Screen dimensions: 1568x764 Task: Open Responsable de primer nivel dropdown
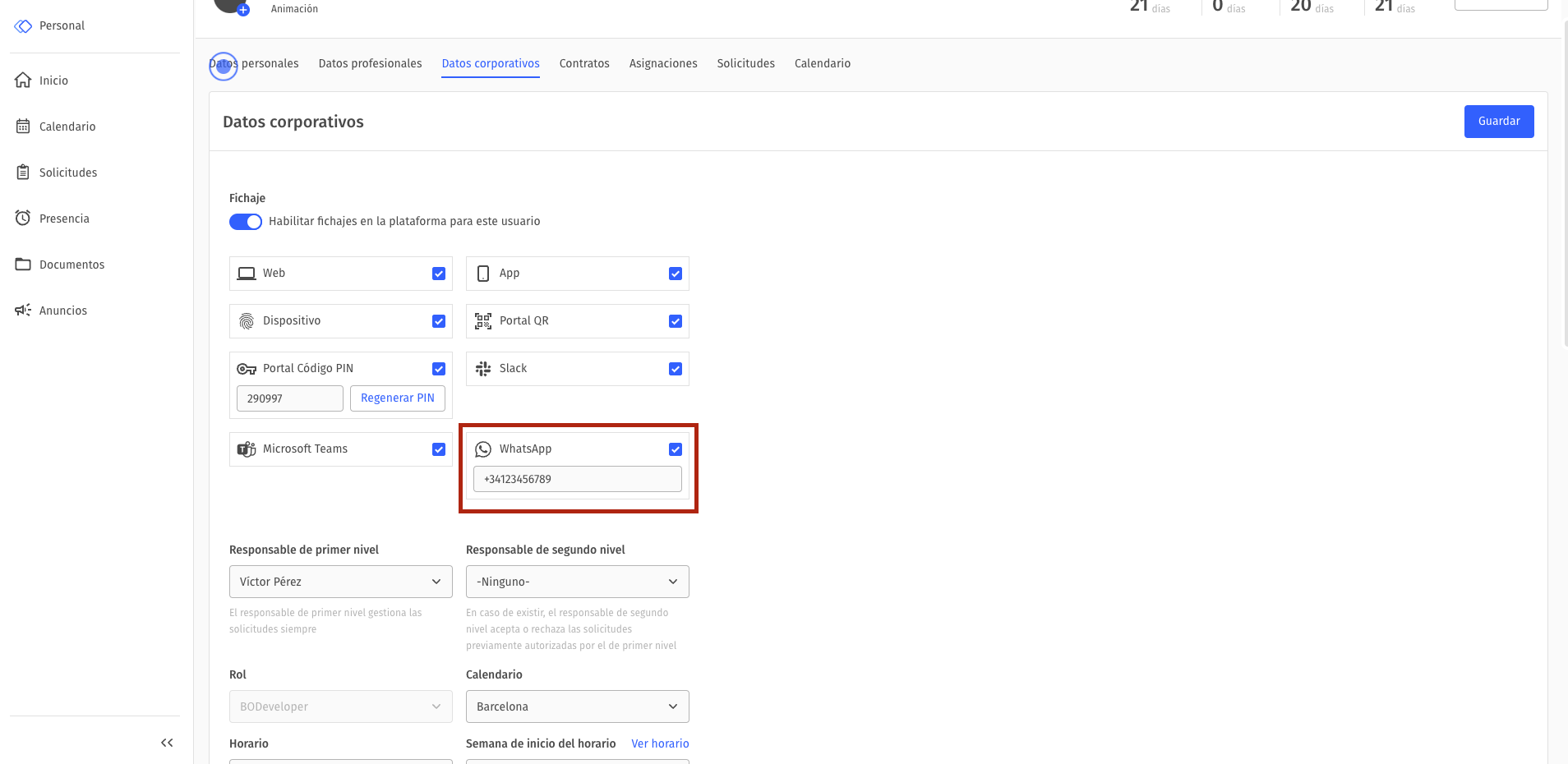[341, 582]
